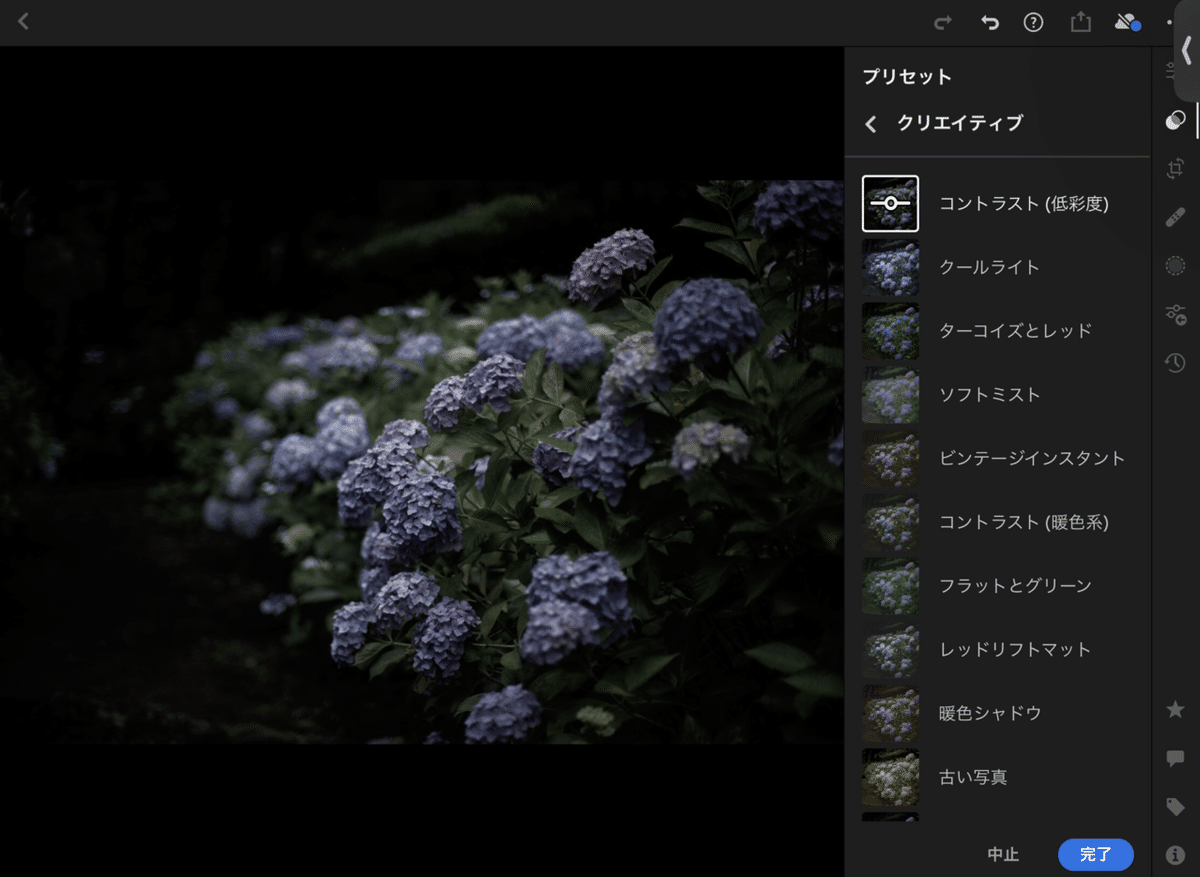1200x877 pixels.
Task: Click the プリセット panel heading
Action: (x=907, y=77)
